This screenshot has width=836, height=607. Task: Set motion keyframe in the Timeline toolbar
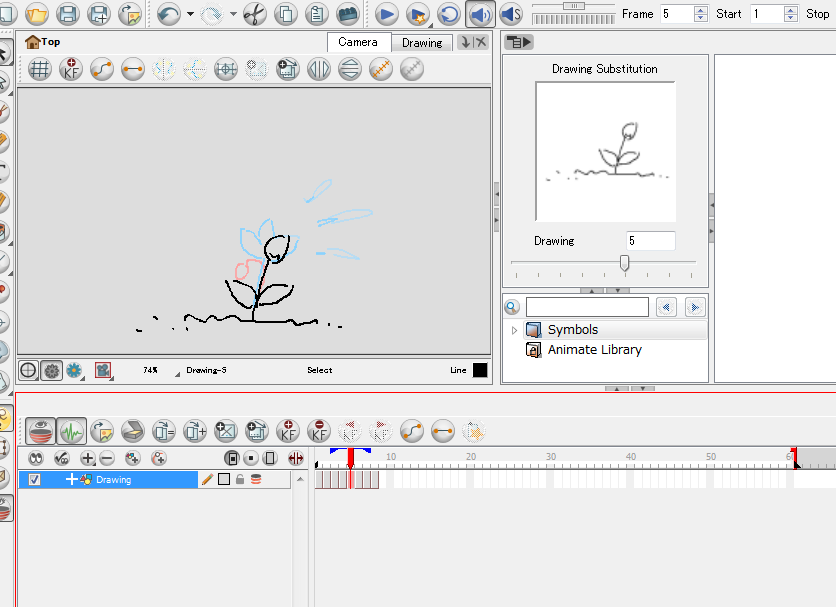(412, 432)
